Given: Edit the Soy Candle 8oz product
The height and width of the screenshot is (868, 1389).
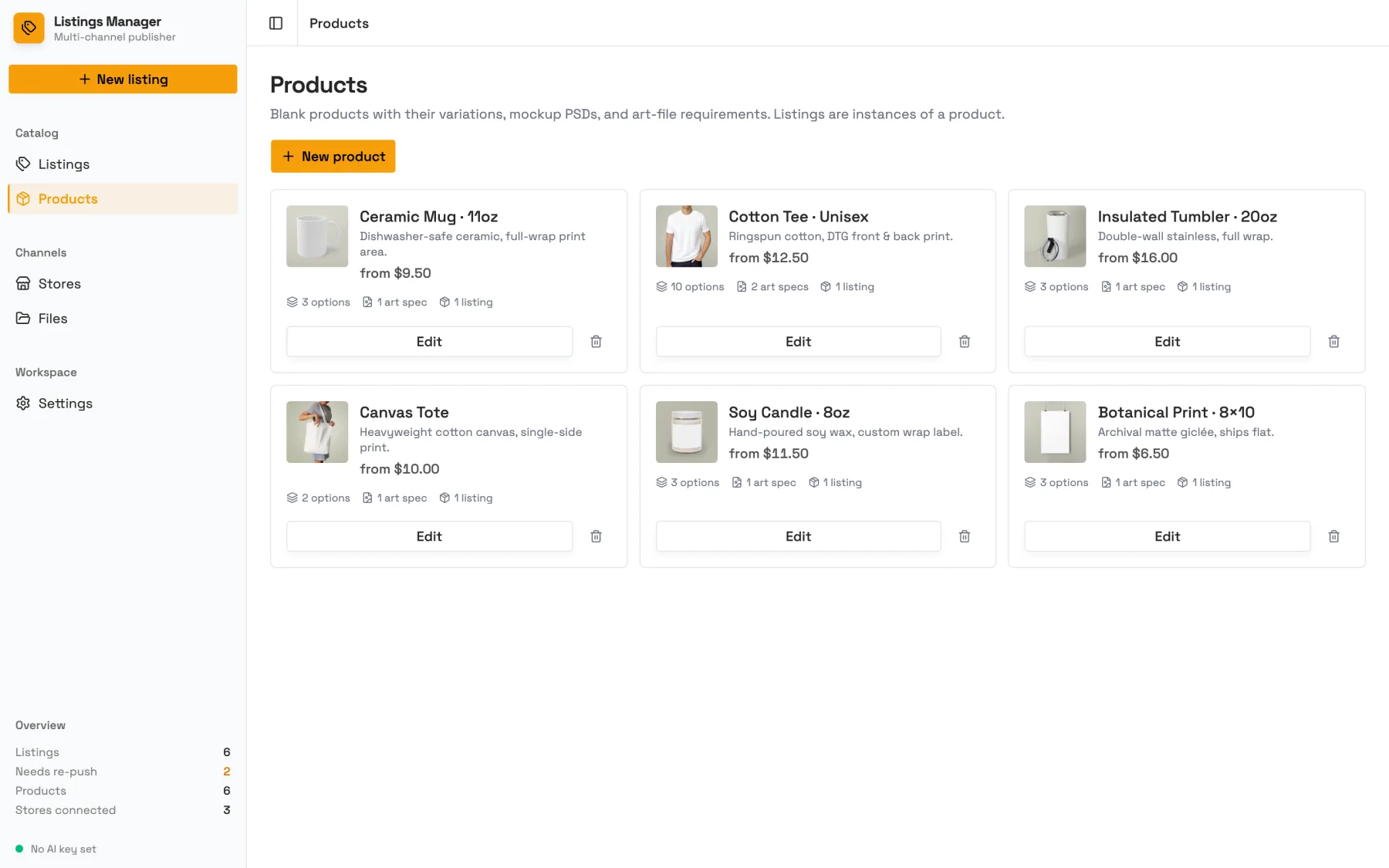Looking at the screenshot, I should (798, 536).
